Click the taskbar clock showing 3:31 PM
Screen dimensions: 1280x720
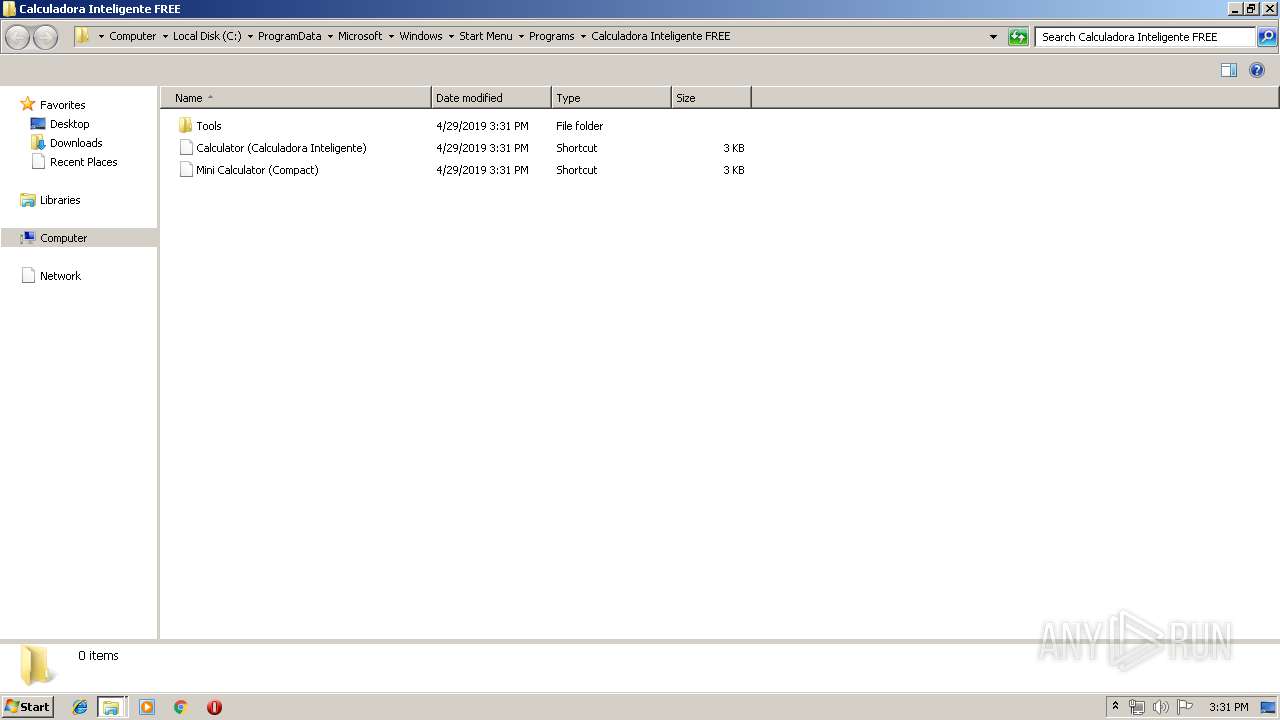(1228, 707)
